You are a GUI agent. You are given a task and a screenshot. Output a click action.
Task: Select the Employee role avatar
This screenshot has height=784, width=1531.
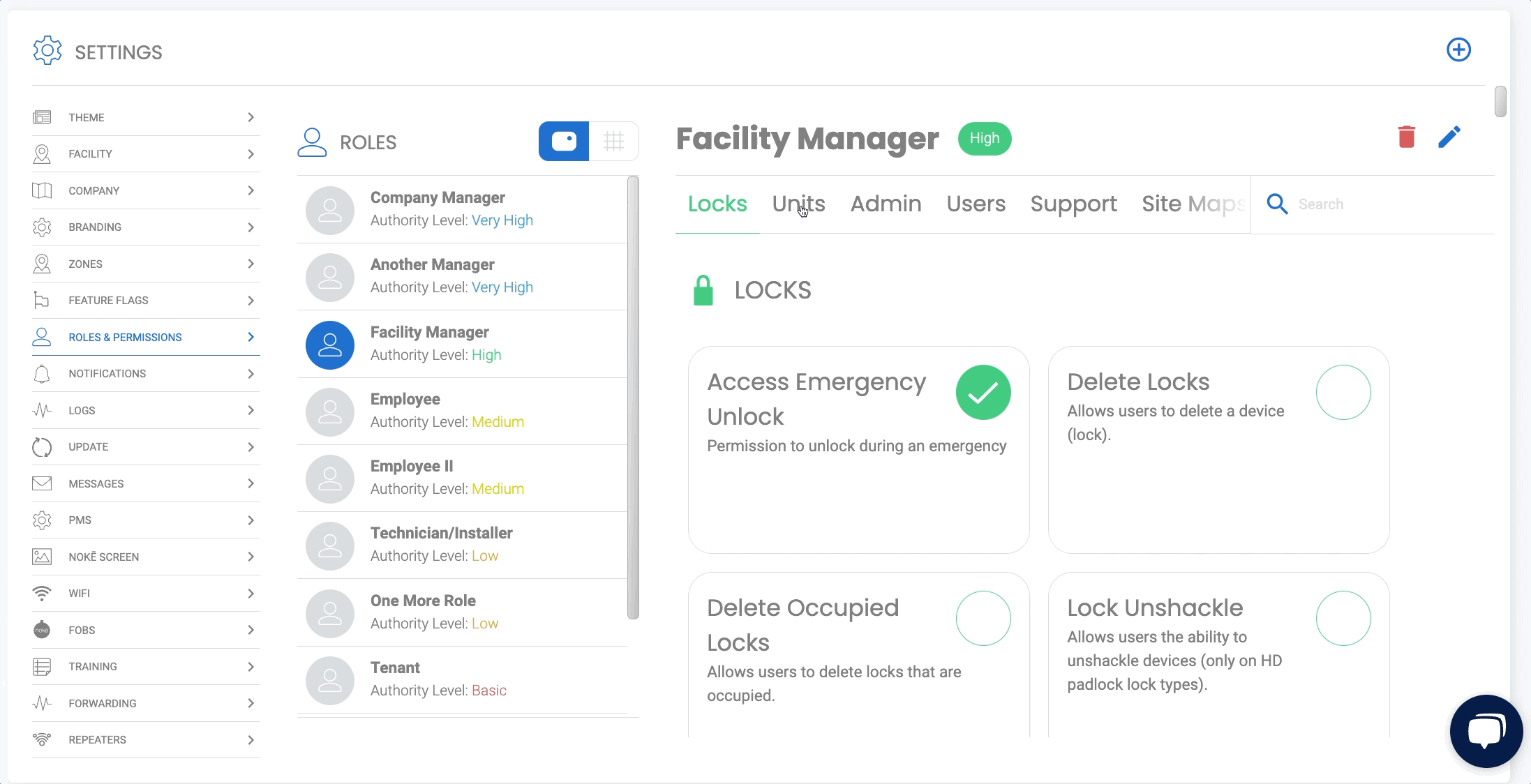coord(330,412)
